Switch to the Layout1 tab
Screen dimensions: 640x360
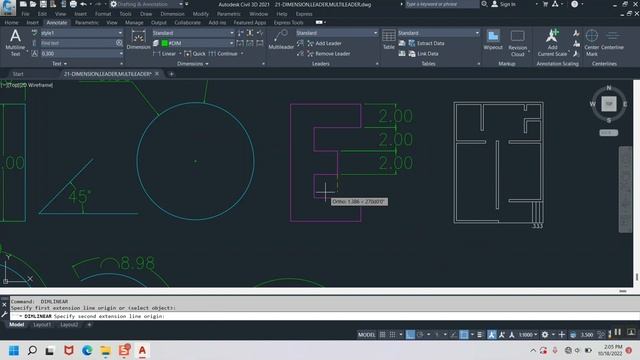coord(42,324)
